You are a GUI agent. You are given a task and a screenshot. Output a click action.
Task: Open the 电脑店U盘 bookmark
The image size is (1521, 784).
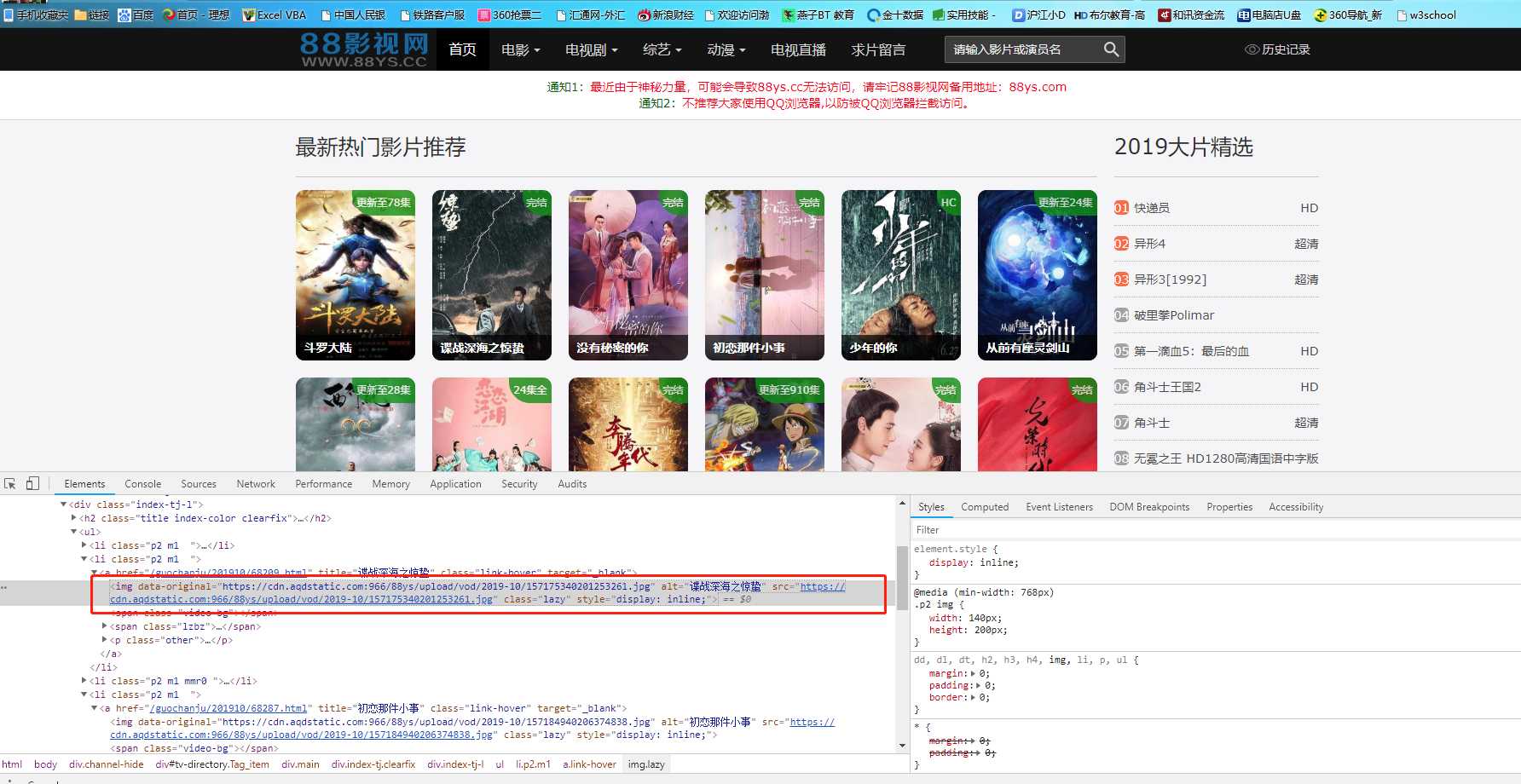pyautogui.click(x=1269, y=14)
